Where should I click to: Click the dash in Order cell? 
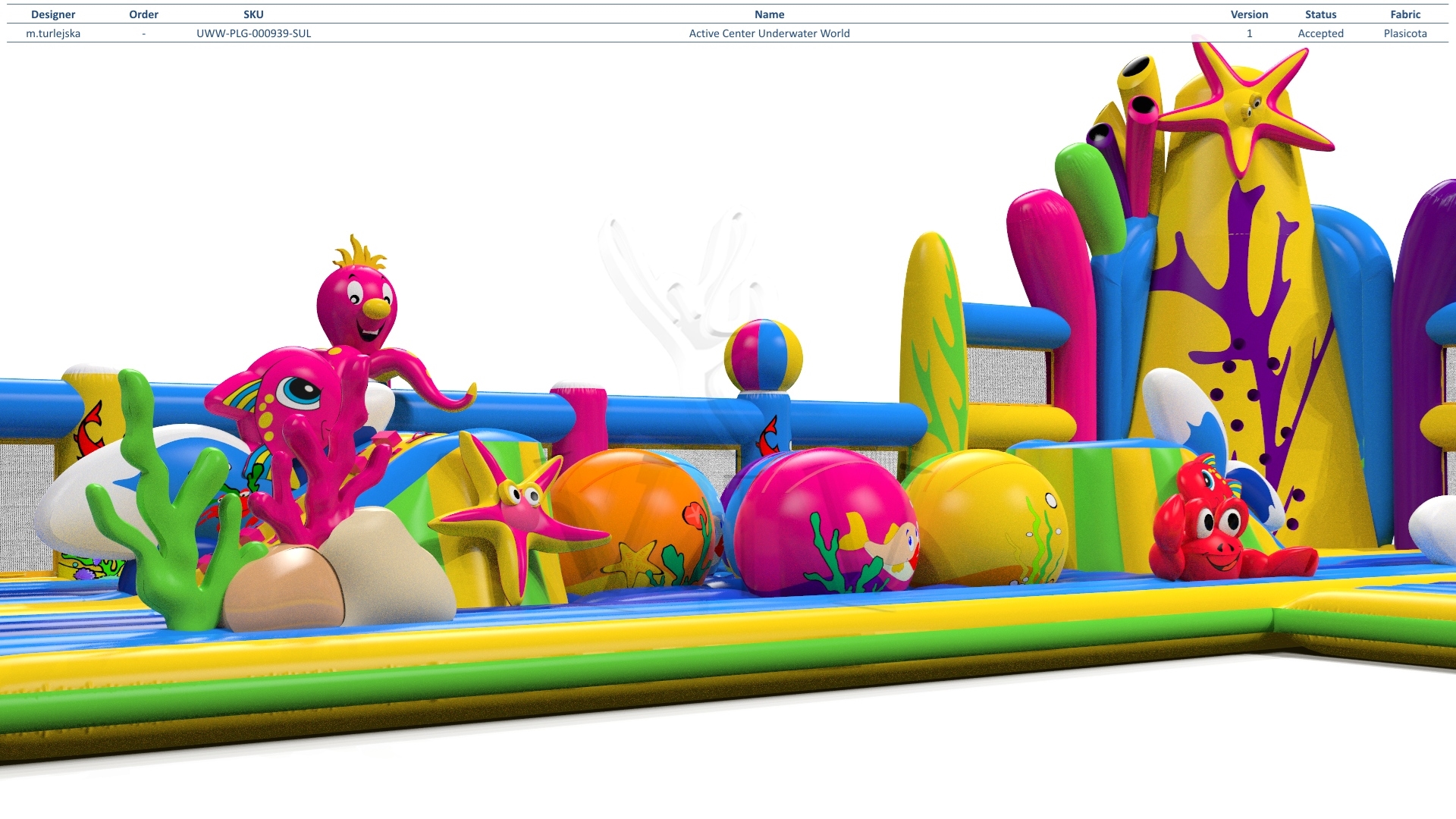click(x=143, y=33)
